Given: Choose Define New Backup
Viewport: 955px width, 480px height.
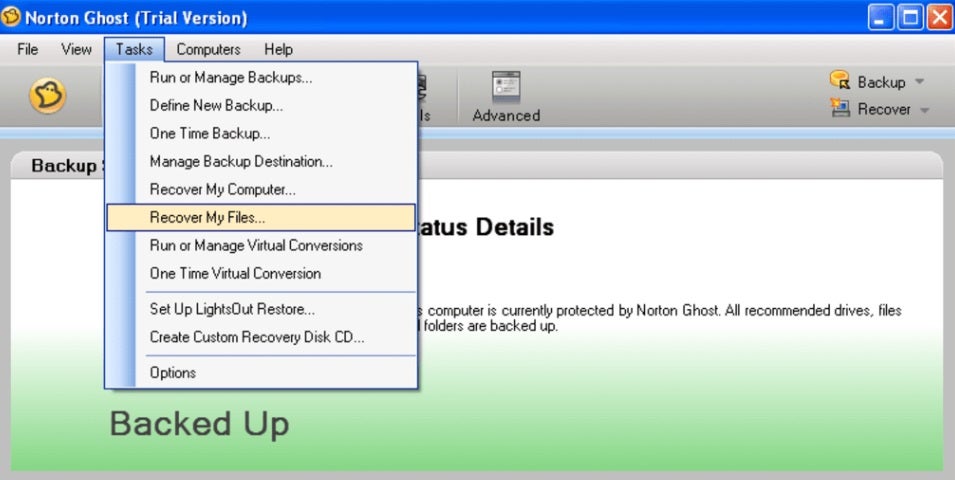Looking at the screenshot, I should click(x=261, y=105).
